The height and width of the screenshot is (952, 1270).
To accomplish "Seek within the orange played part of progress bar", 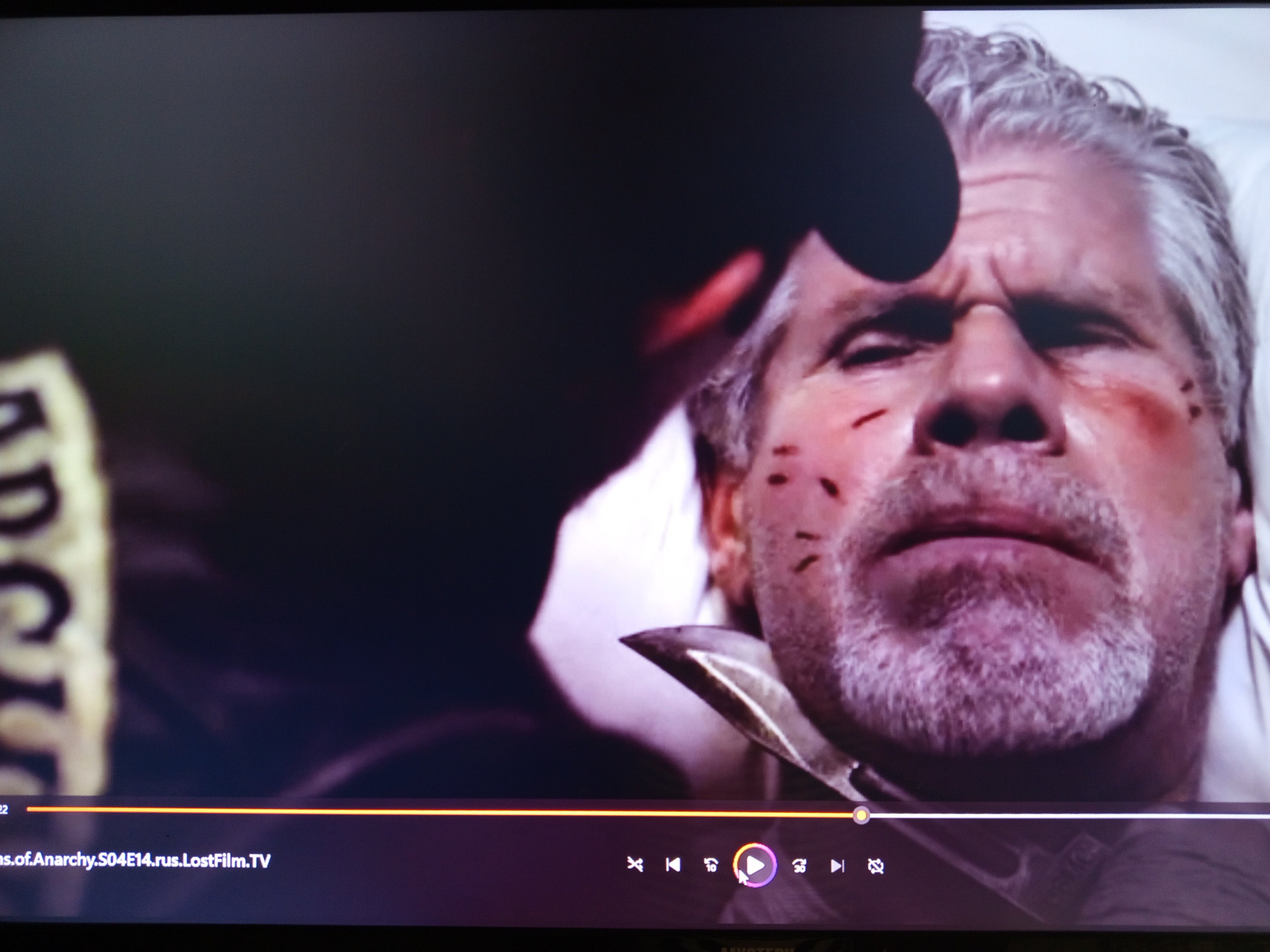I will 440,812.
